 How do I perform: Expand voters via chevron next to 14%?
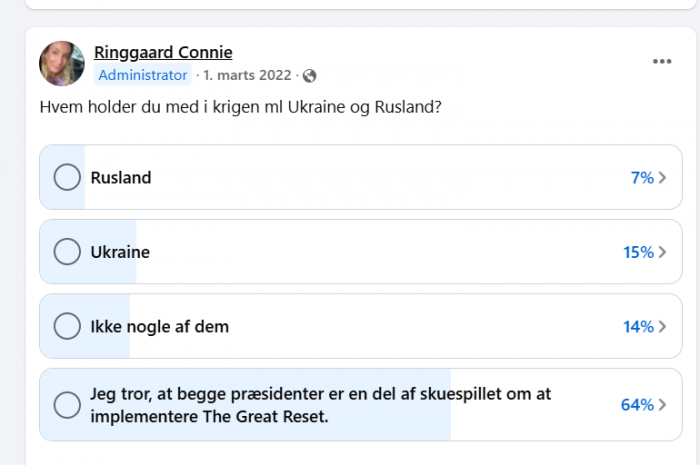(662, 327)
